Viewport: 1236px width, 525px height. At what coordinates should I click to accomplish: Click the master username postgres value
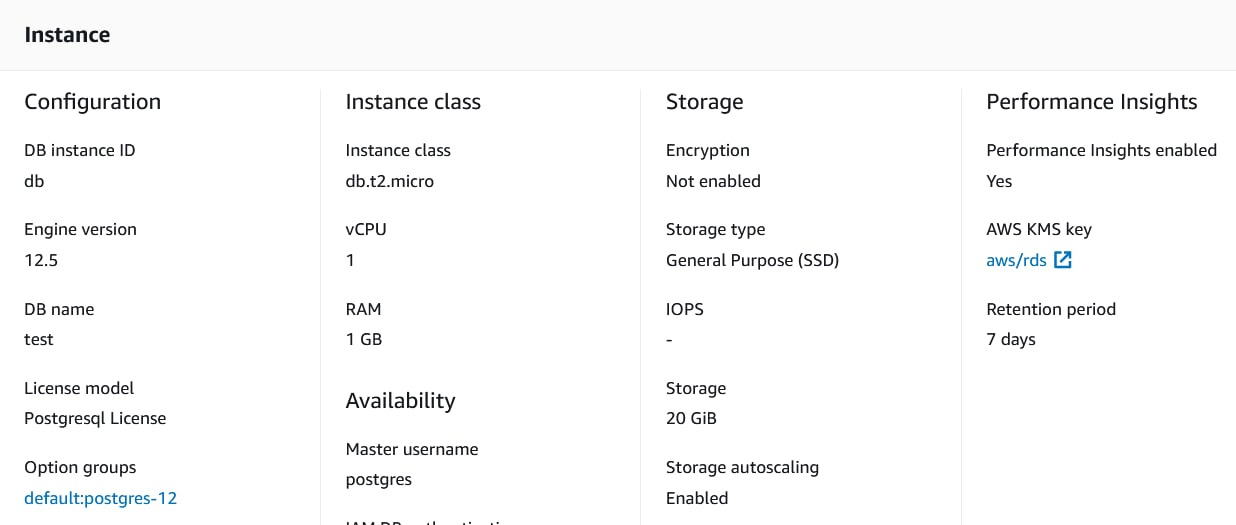point(379,479)
